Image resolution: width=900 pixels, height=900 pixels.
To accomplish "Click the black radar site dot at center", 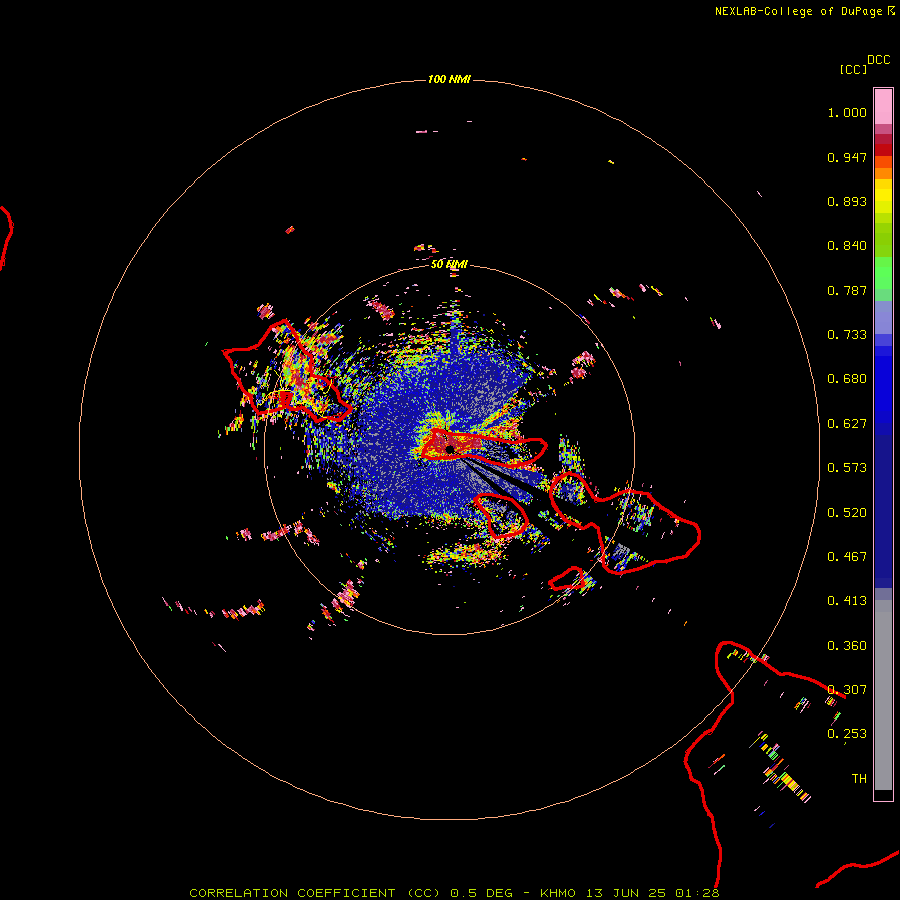I will [450, 449].
